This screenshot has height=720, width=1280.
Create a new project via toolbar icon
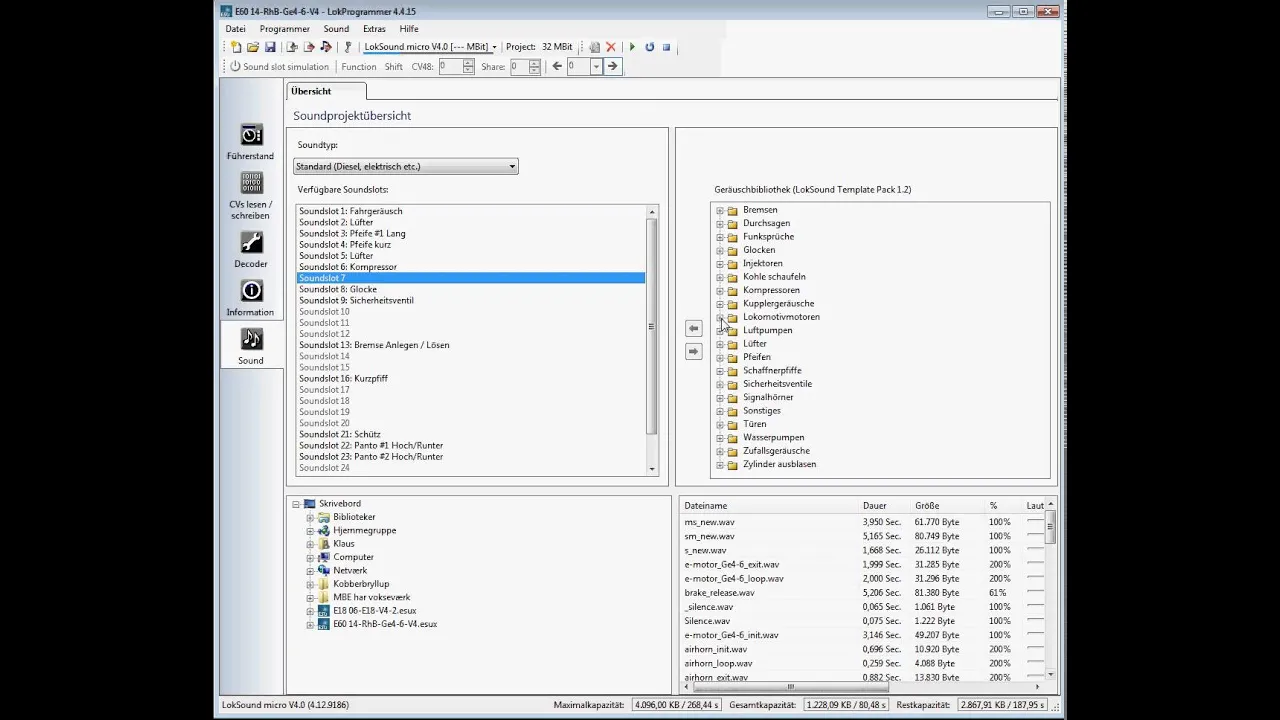click(x=236, y=47)
